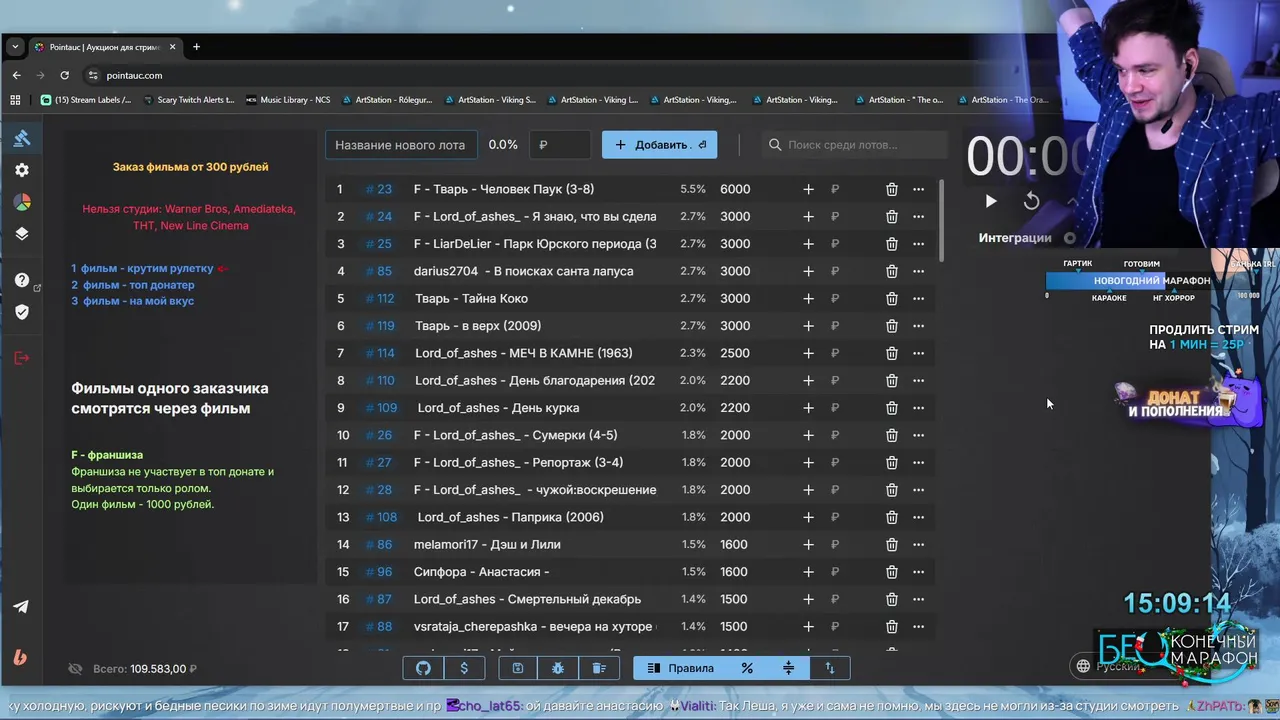Open the Chrome apps grid in the bookmarks bar
This screenshot has width=1280, height=720.
coord(15,100)
